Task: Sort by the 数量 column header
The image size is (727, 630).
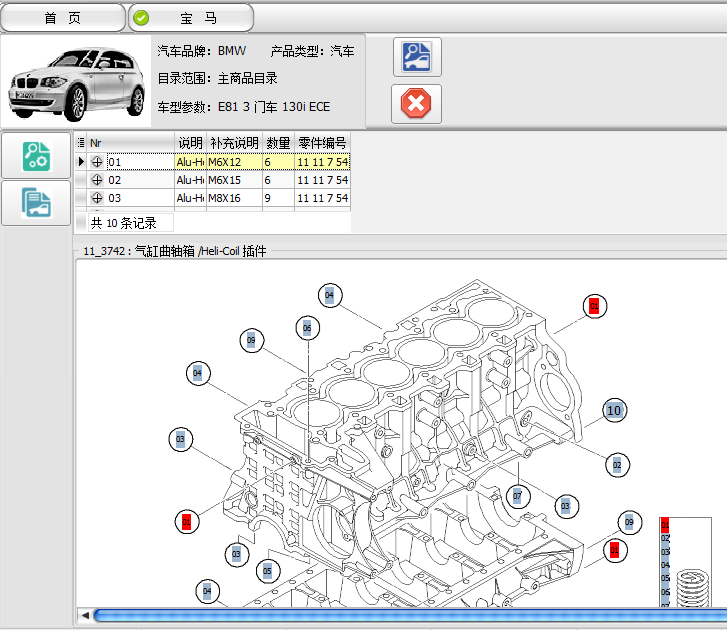Action: (278, 143)
